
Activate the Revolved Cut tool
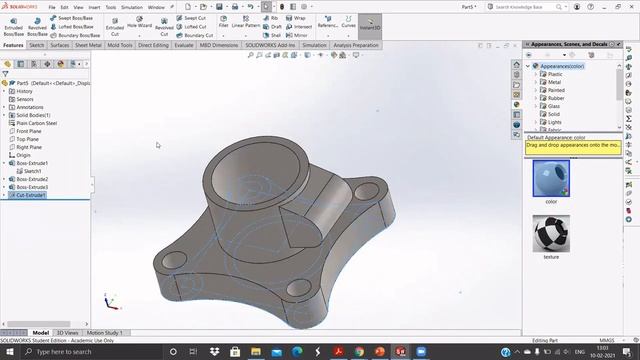point(164,27)
